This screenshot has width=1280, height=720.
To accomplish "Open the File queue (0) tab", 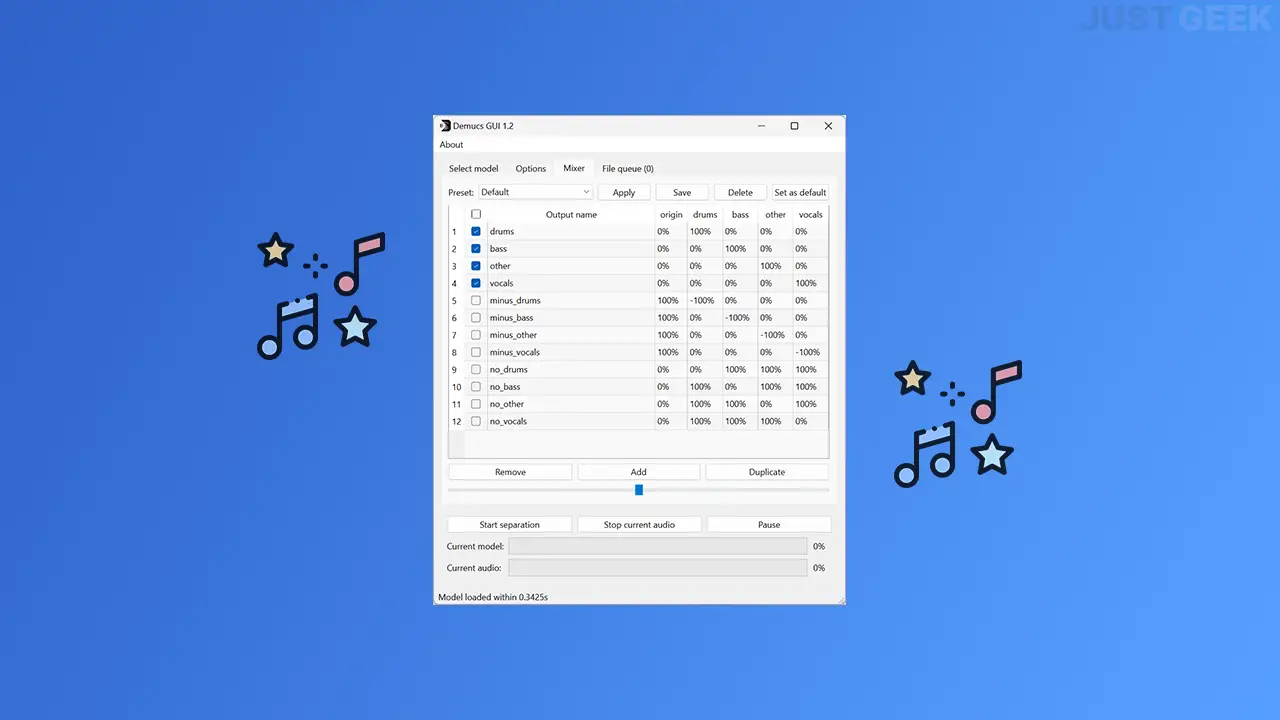I will coord(628,169).
